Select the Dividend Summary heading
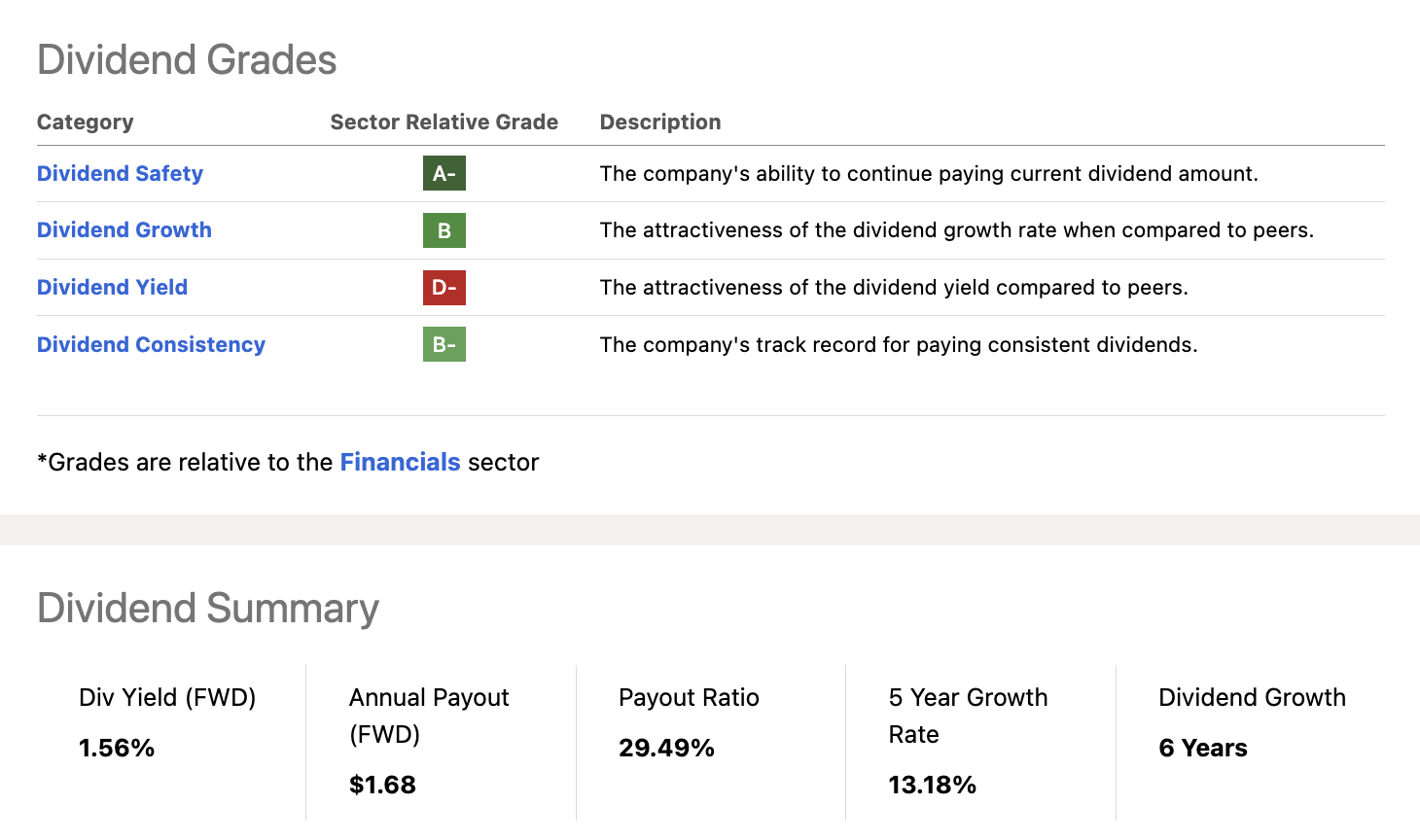This screenshot has width=1420, height=840. tap(207, 608)
